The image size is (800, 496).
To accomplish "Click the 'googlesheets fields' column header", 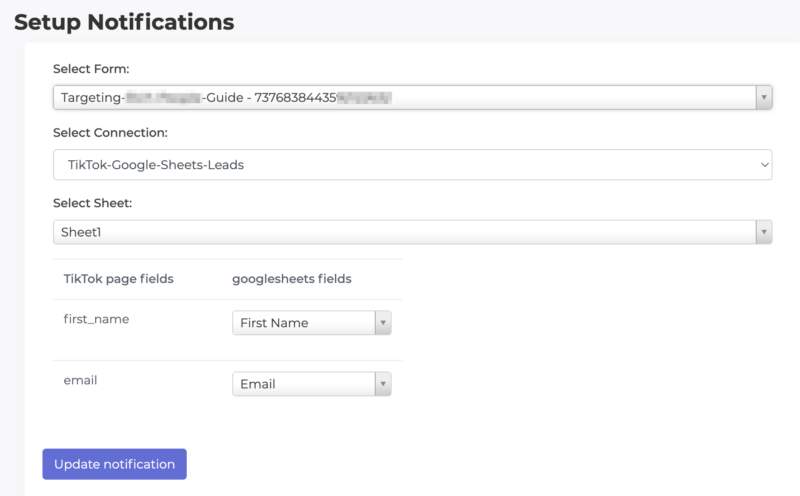I will tap(291, 279).
